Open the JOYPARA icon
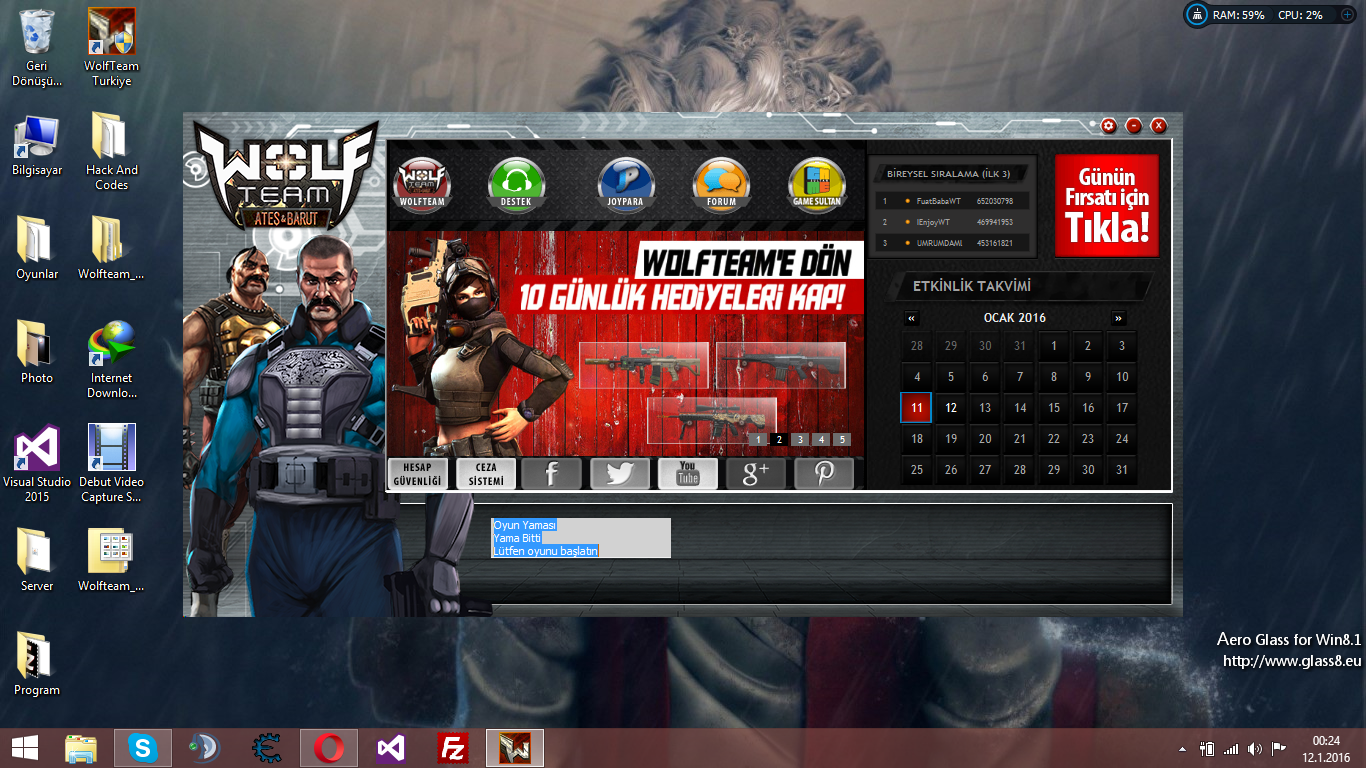 click(x=626, y=183)
